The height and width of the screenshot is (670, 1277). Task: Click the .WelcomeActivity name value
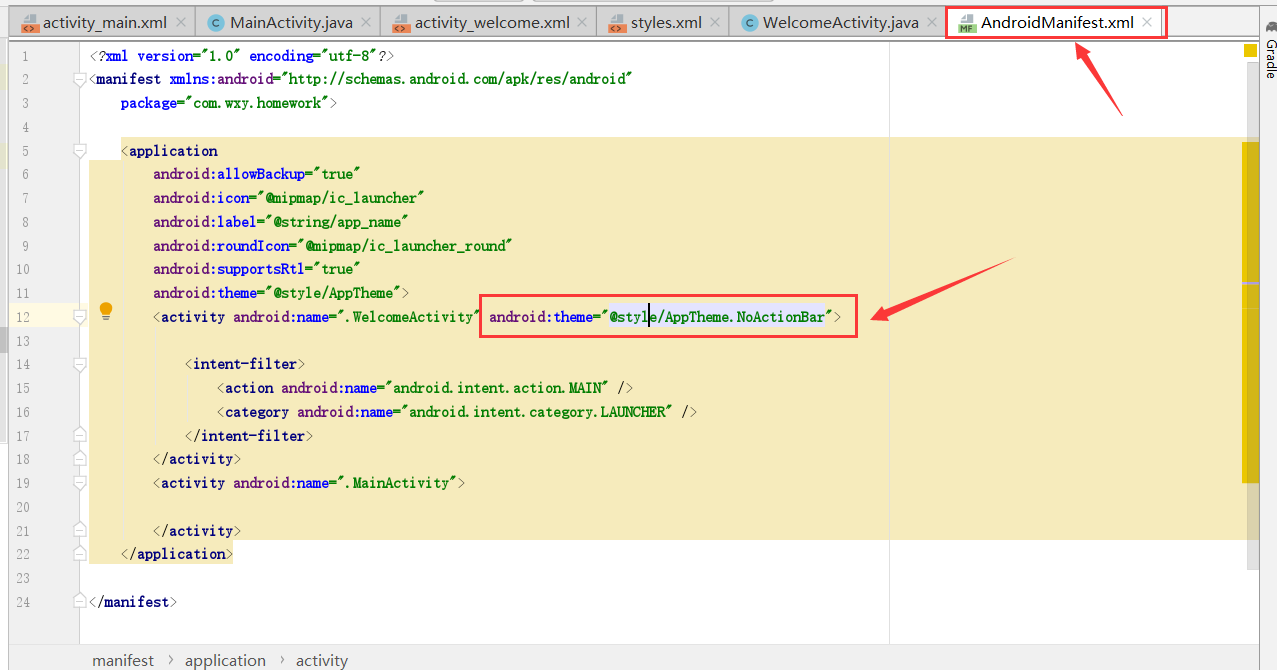coord(411,317)
